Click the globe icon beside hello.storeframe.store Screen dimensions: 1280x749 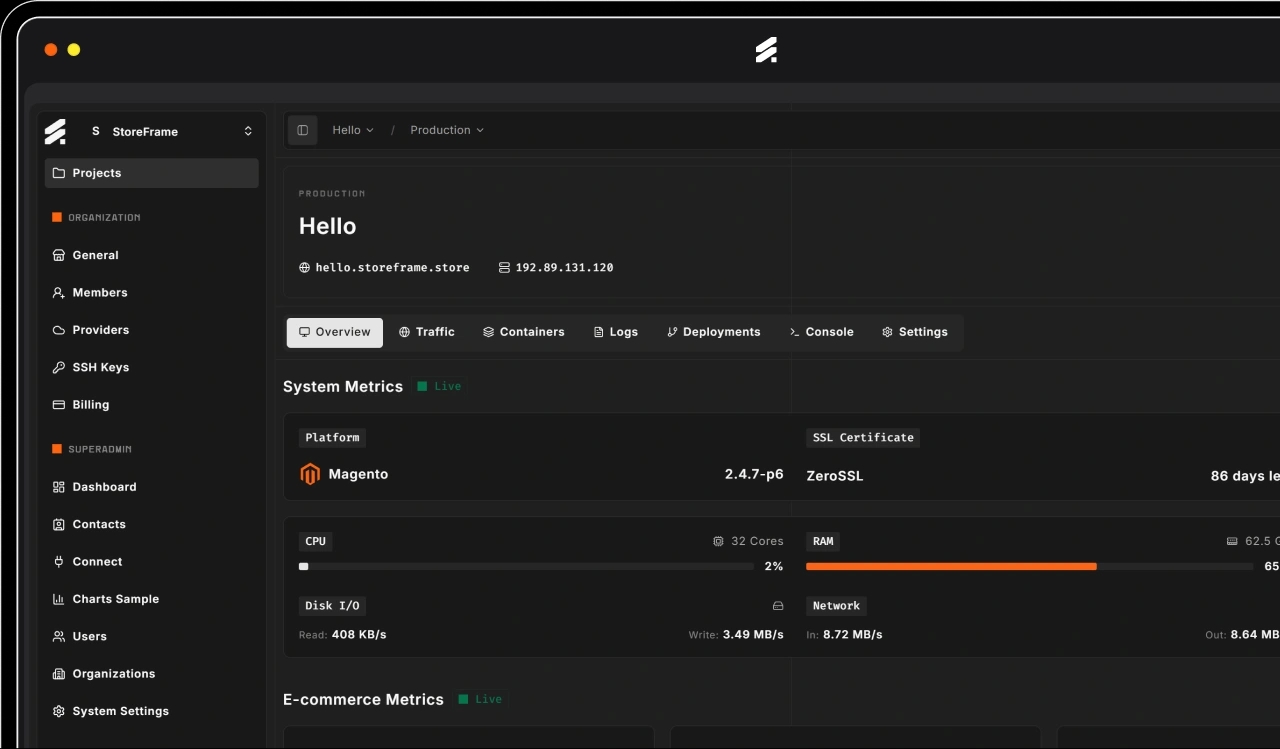305,268
